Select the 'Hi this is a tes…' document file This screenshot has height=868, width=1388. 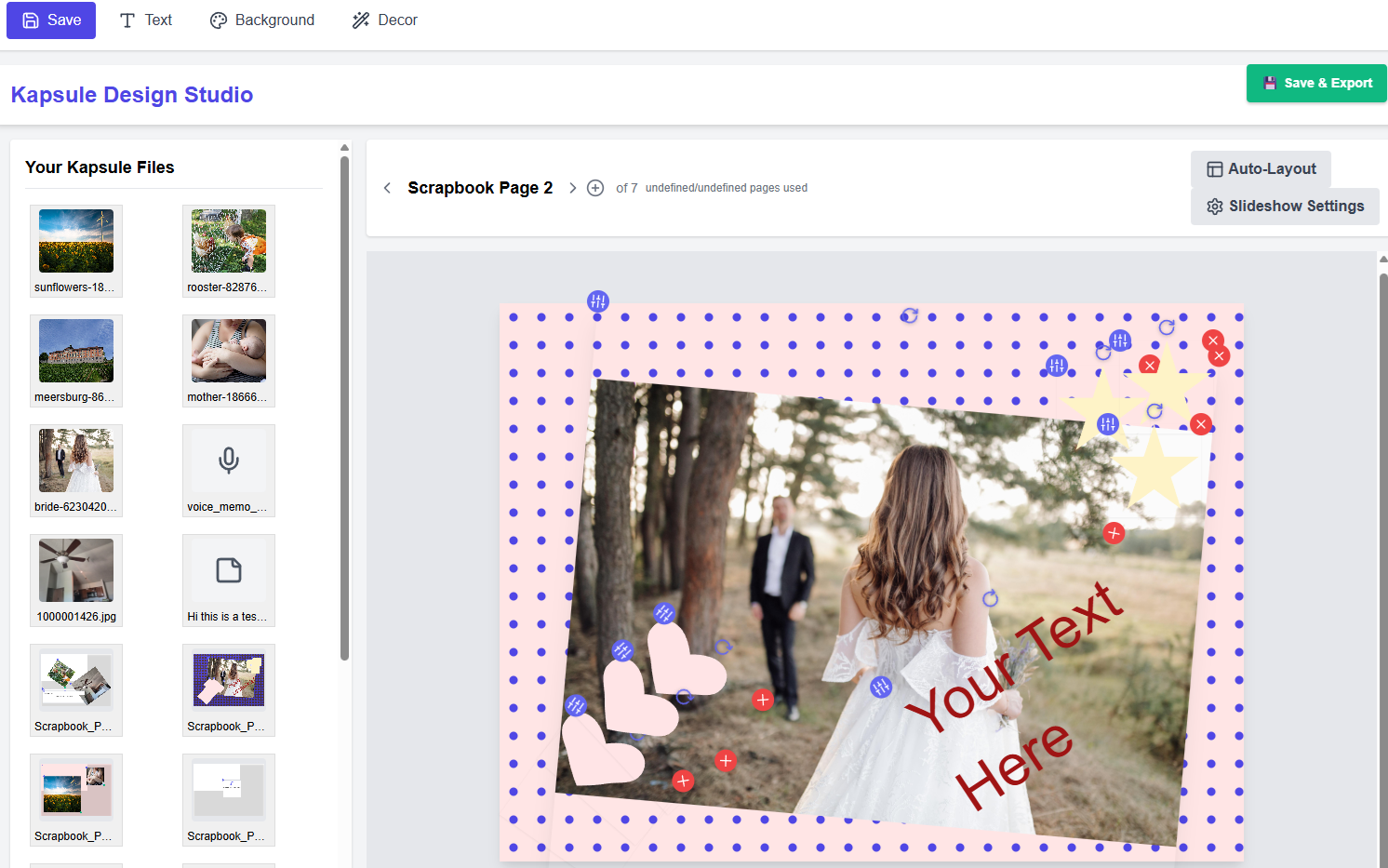pos(229,571)
